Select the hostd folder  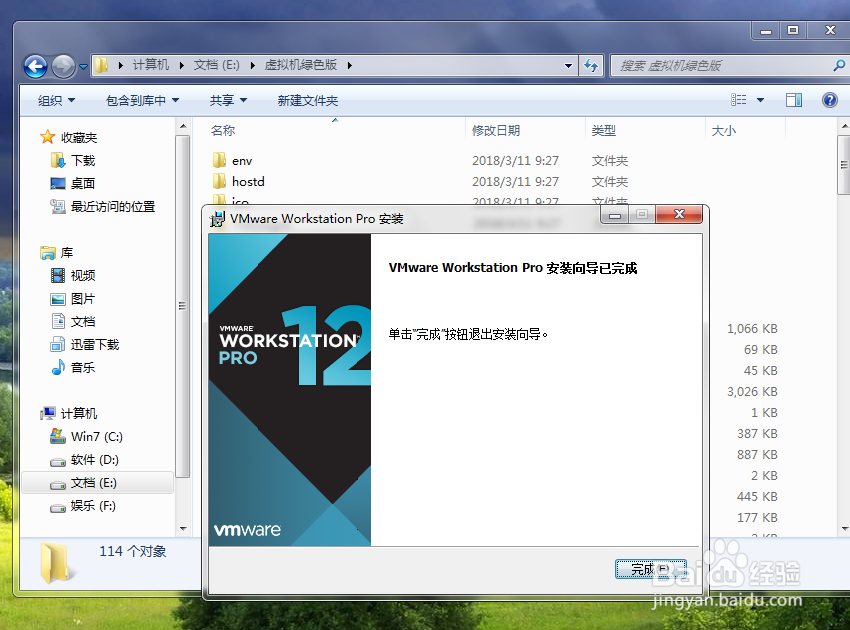pyautogui.click(x=248, y=182)
